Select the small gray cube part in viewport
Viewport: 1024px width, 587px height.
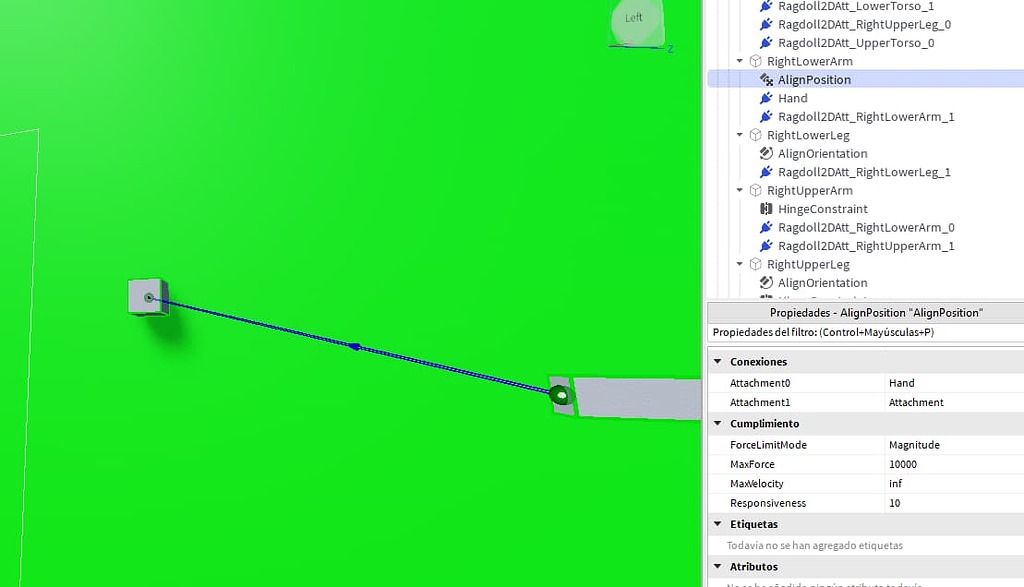click(148, 297)
